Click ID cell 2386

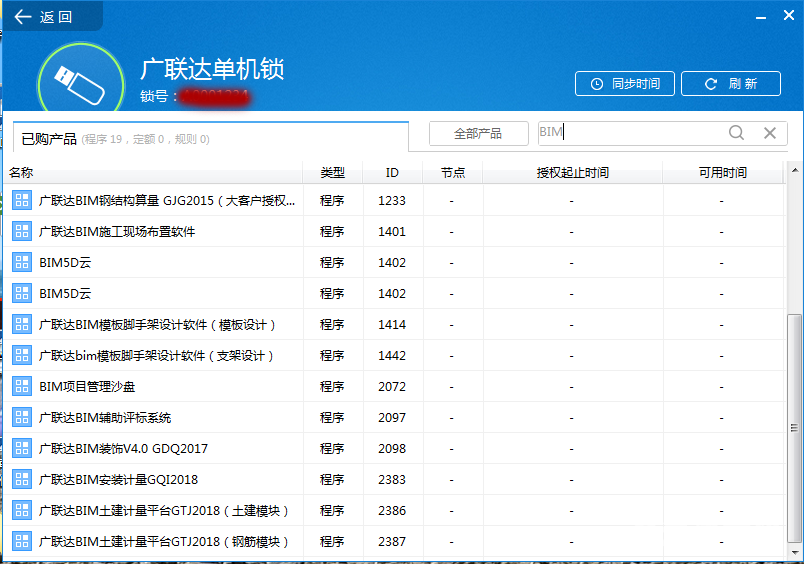(392, 511)
